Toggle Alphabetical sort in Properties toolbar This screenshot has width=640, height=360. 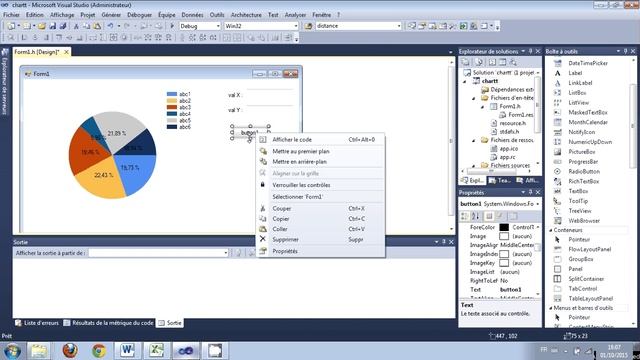pos(476,216)
